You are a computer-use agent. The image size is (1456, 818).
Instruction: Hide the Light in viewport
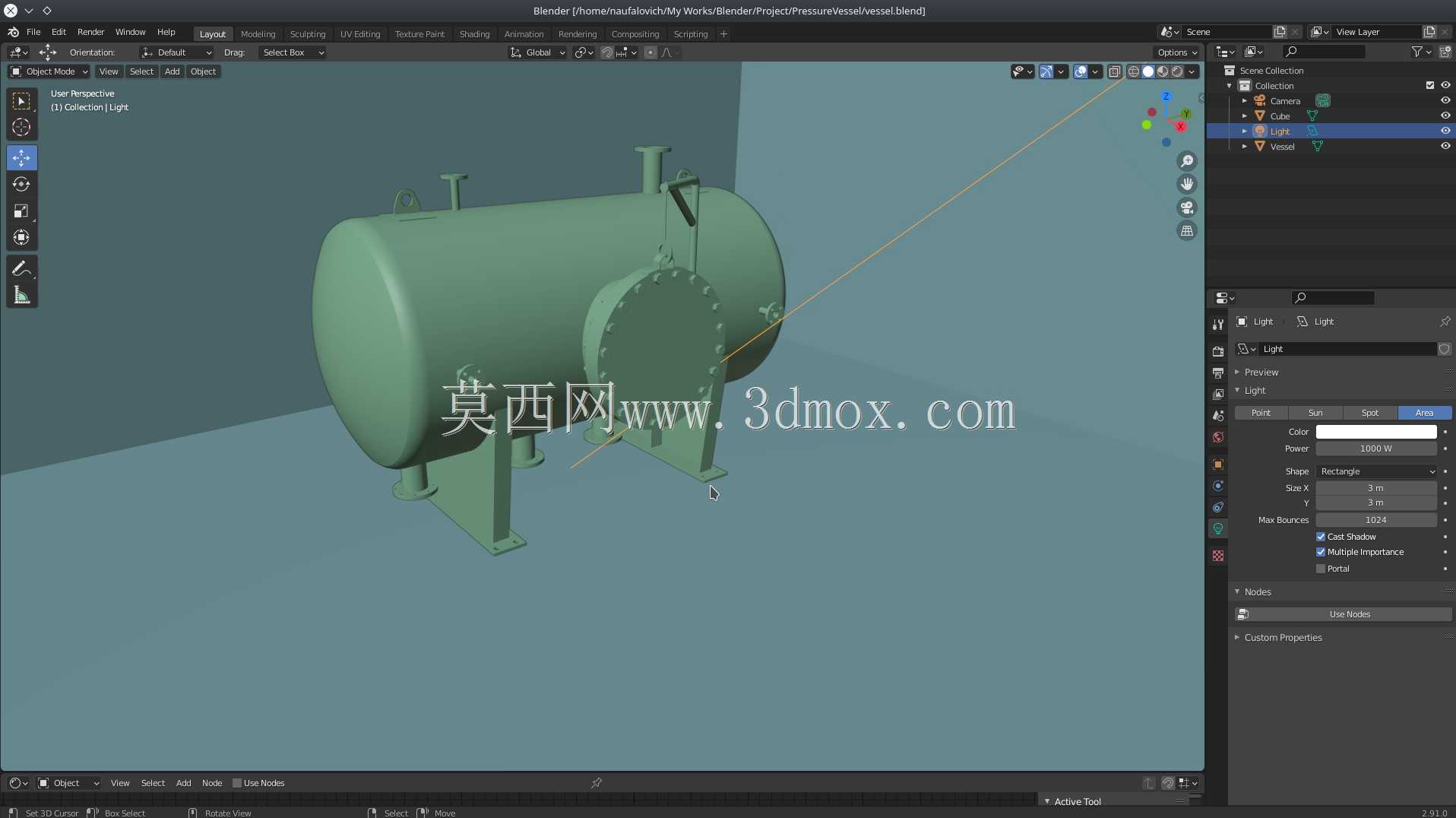click(1445, 132)
